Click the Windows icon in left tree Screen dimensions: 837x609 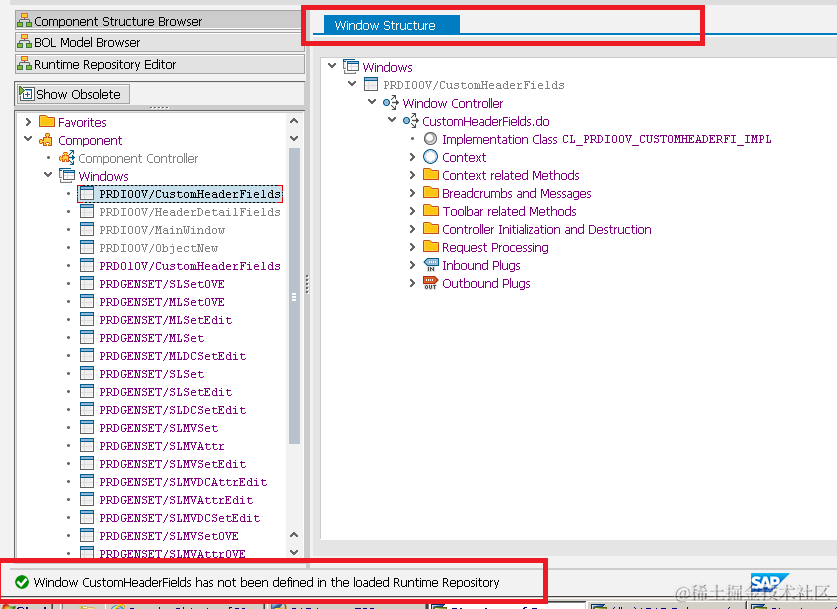coord(67,175)
